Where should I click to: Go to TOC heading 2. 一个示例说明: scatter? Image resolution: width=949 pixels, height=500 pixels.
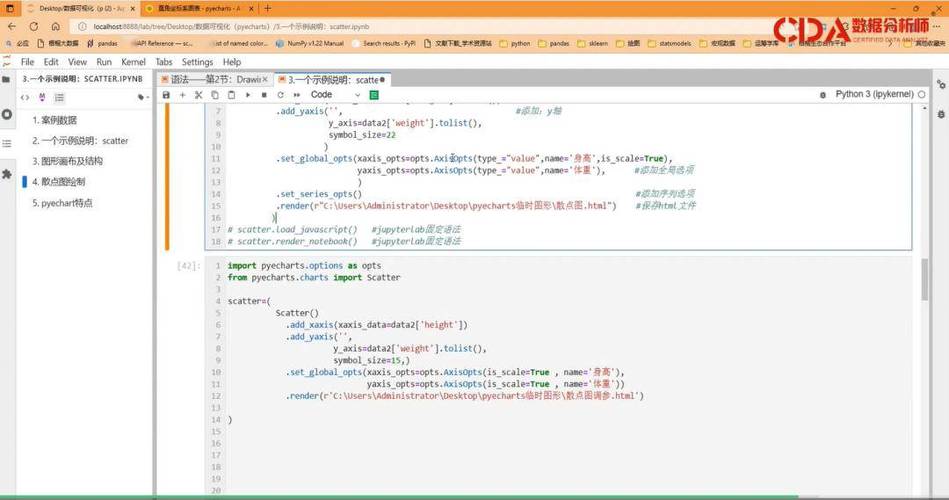[x=80, y=140]
